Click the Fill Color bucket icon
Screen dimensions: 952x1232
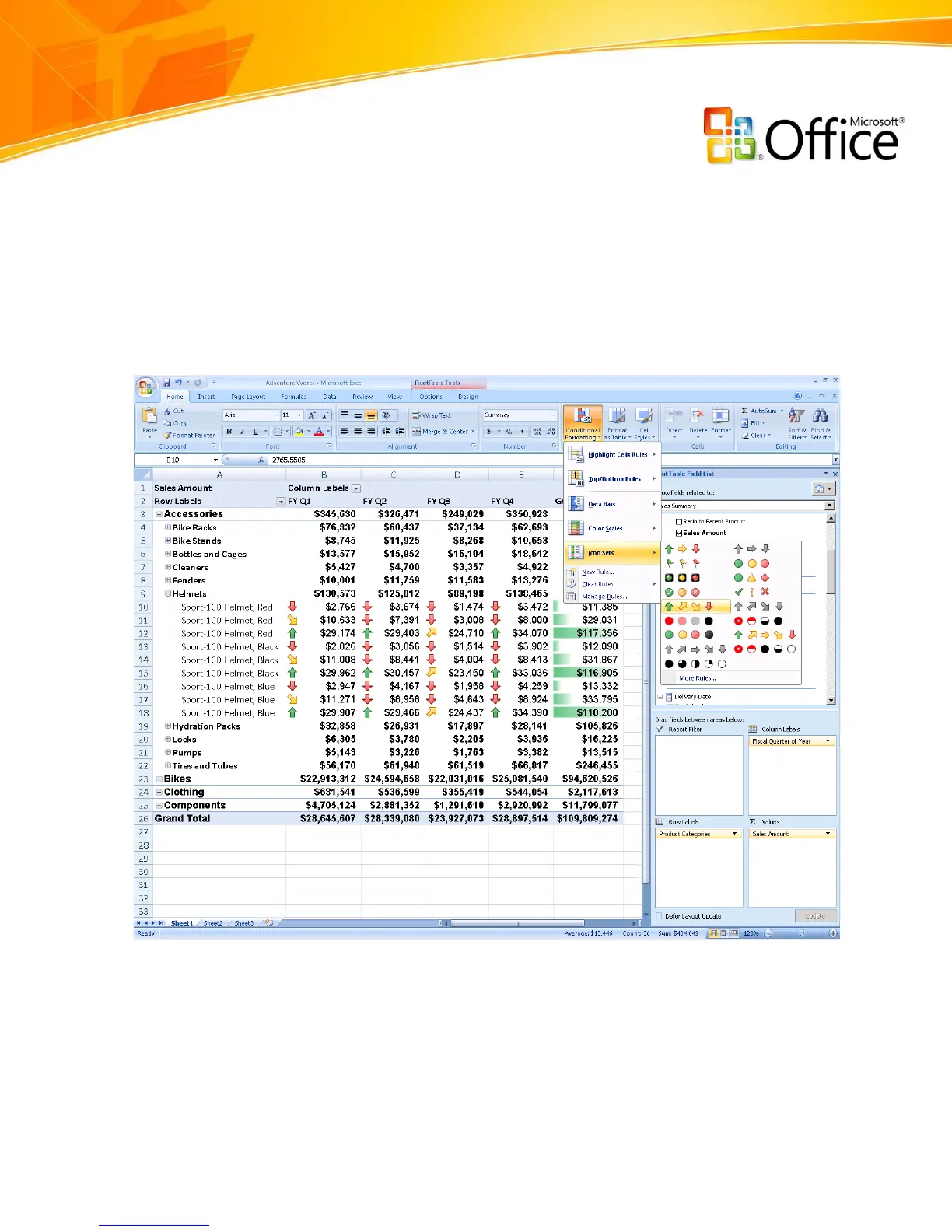pyautogui.click(x=298, y=431)
